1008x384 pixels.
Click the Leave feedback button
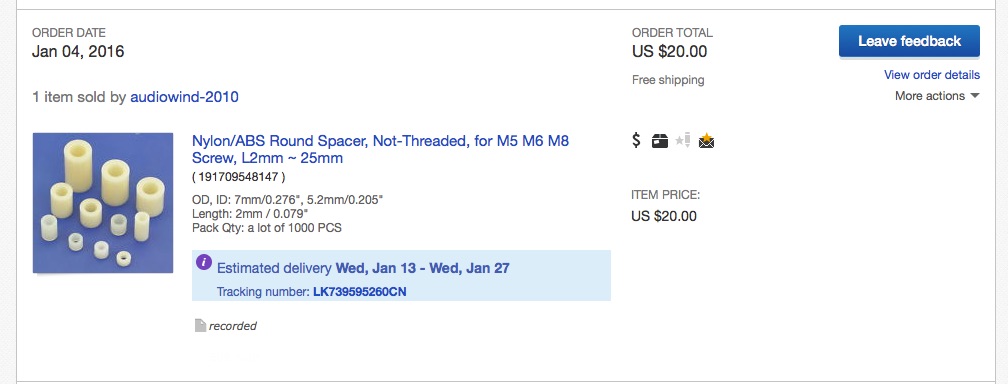(909, 41)
